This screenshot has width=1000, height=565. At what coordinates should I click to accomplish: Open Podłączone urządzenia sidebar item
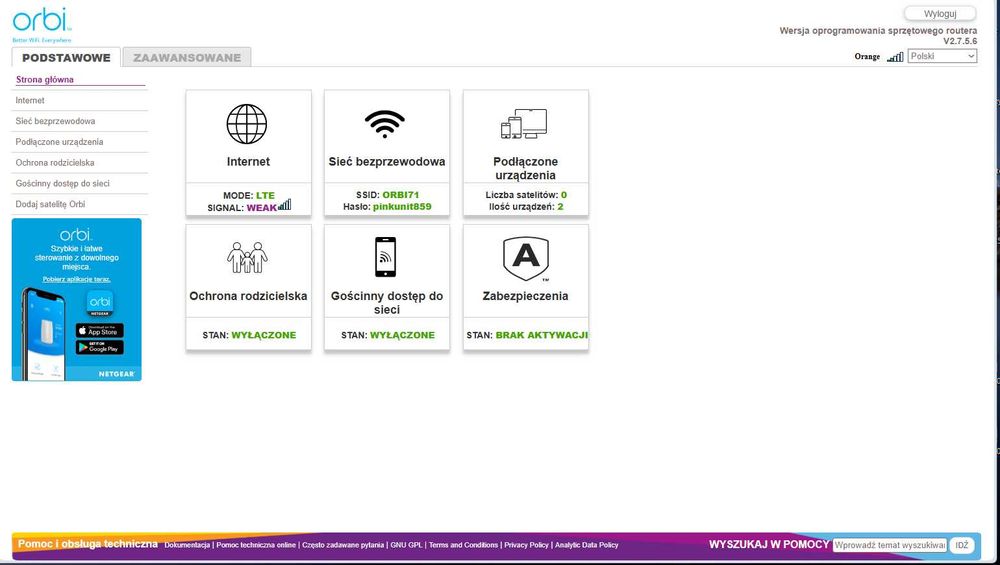pos(59,142)
